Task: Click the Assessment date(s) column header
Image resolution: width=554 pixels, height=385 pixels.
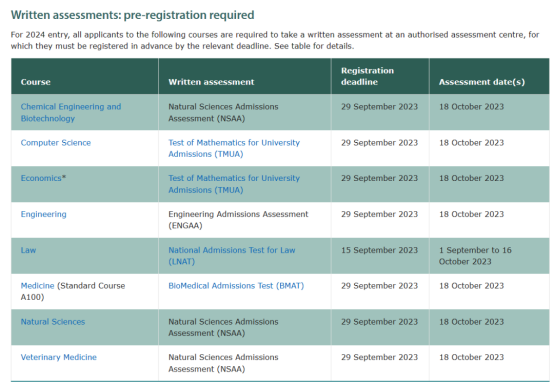Action: pos(482,82)
